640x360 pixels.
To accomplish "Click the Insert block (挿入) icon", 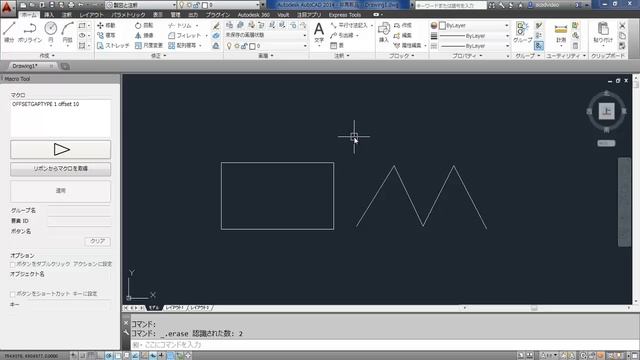I will pos(384,32).
